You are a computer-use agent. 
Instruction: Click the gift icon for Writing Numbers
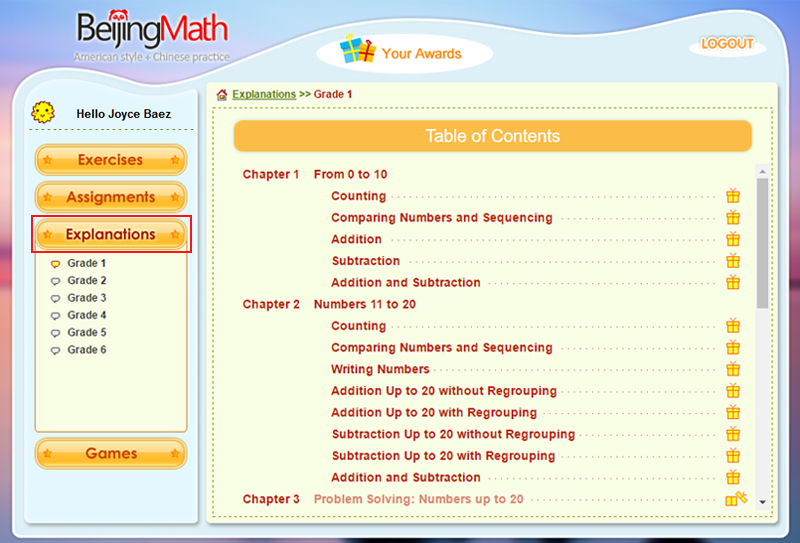tap(733, 369)
